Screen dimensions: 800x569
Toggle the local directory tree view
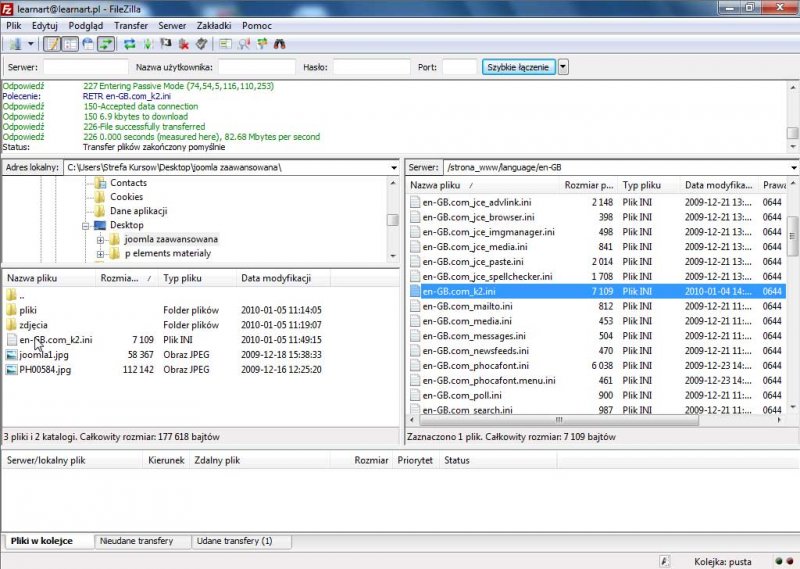(70, 44)
